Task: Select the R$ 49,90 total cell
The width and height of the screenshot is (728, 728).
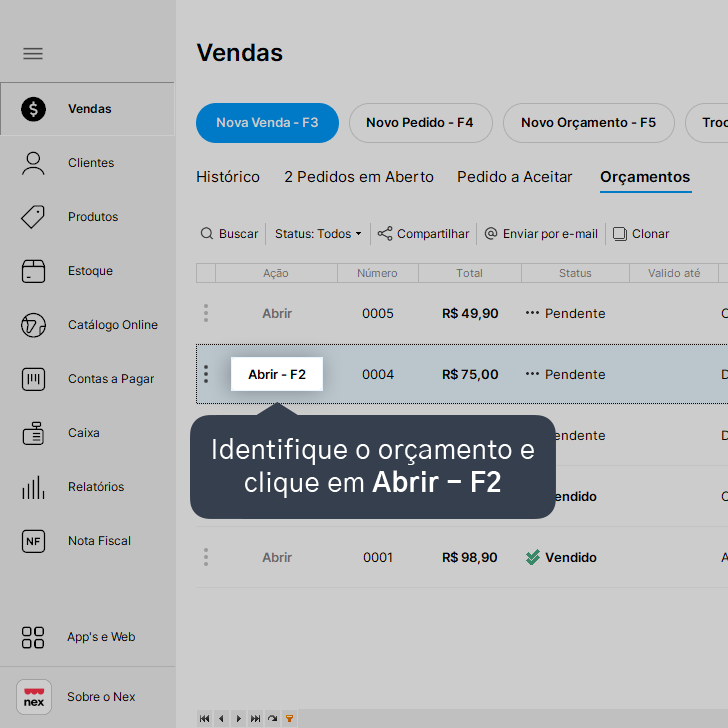Action: click(470, 313)
